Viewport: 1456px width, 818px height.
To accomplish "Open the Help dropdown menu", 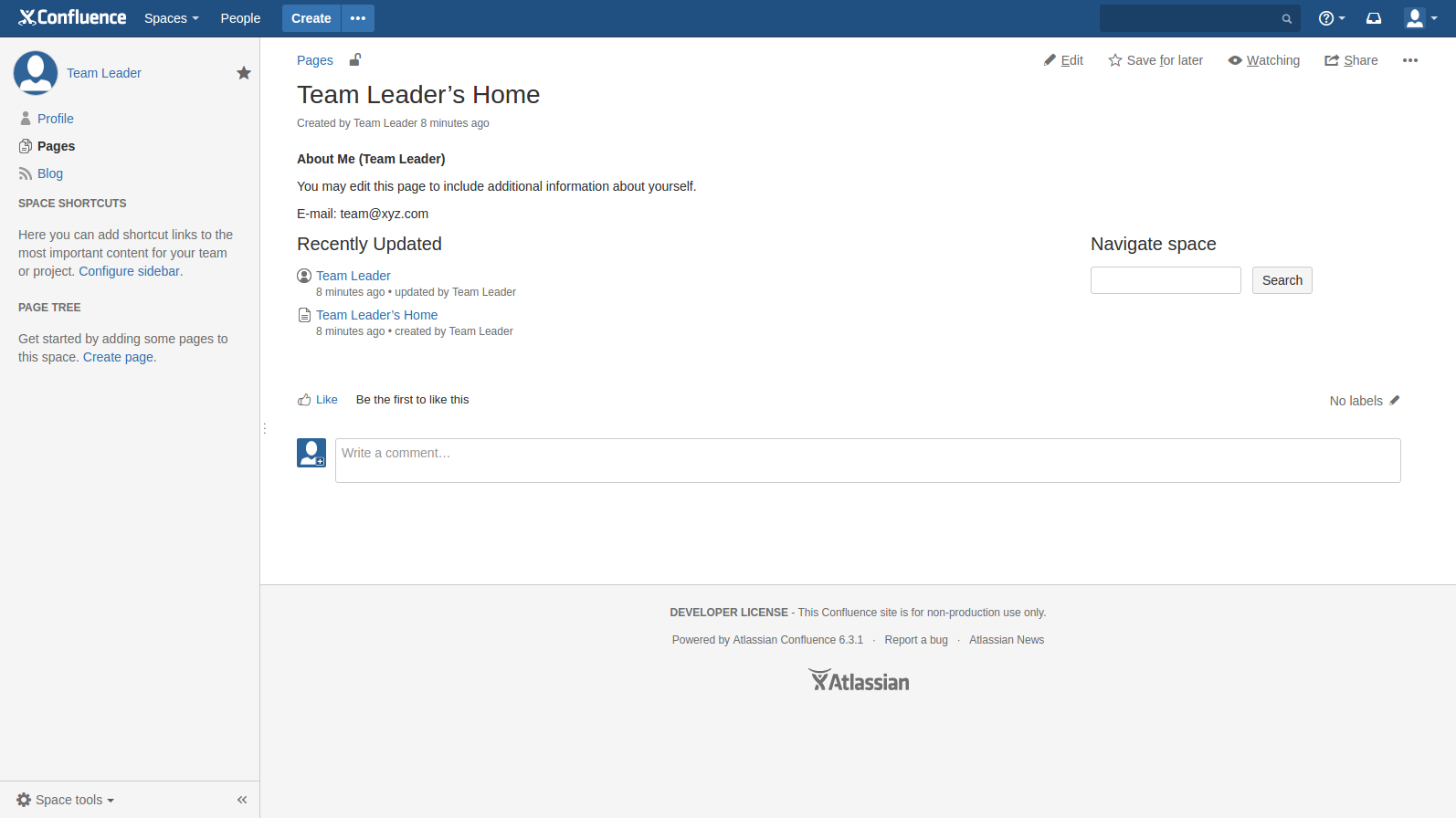I will (1331, 18).
